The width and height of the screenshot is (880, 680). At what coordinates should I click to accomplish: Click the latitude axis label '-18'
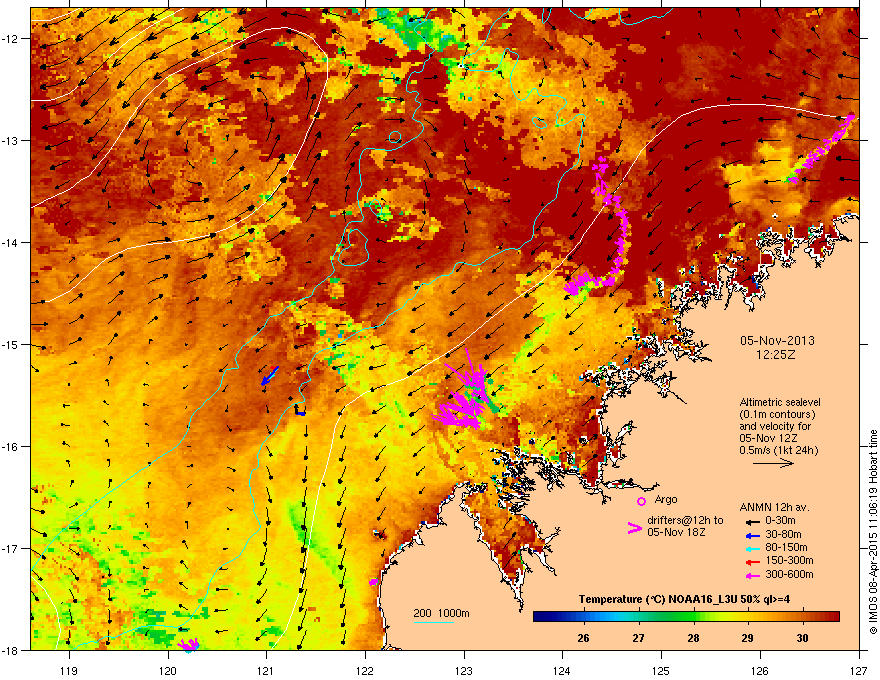(x=10, y=650)
